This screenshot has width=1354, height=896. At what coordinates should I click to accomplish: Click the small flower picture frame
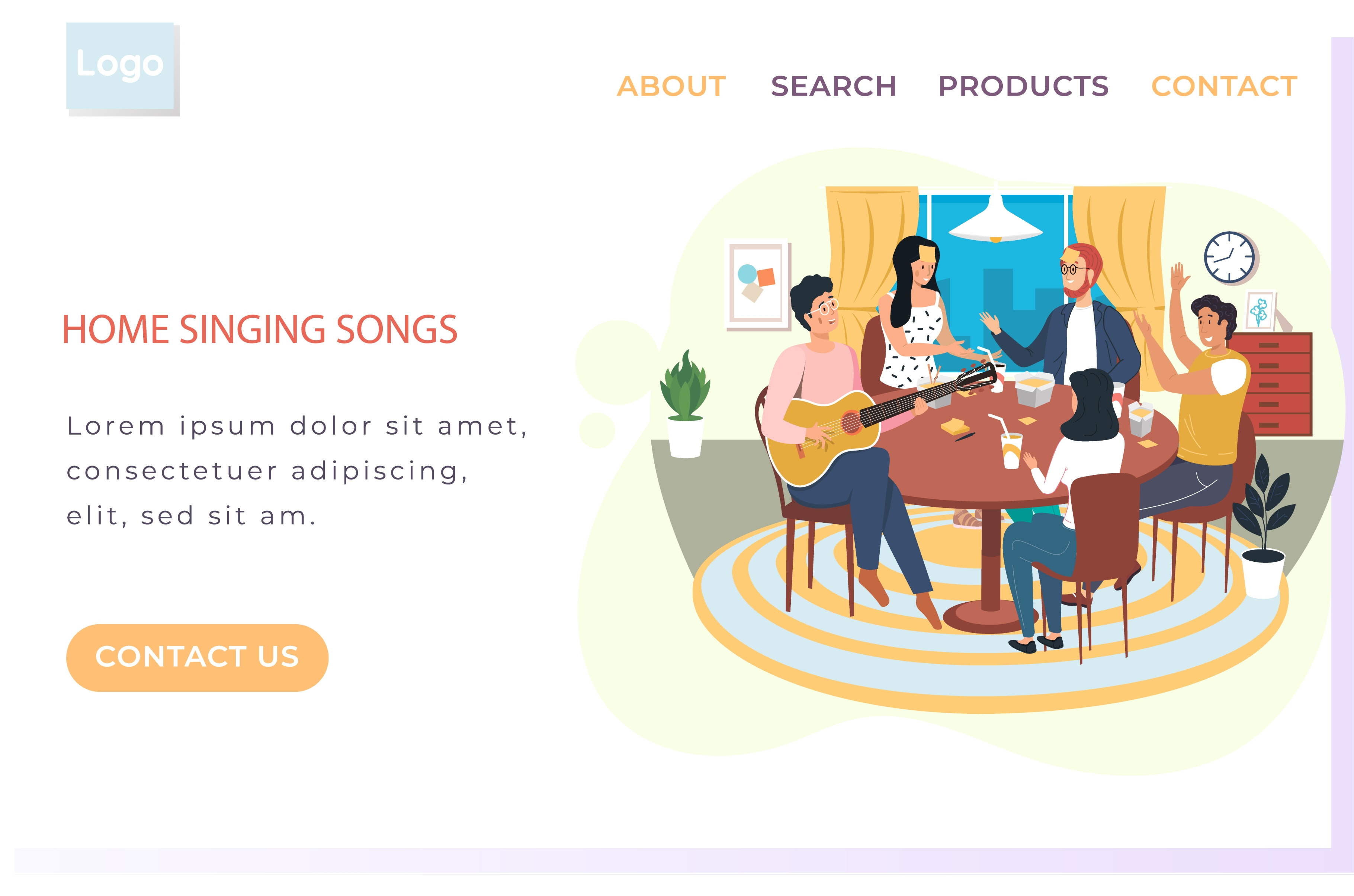[x=1260, y=311]
